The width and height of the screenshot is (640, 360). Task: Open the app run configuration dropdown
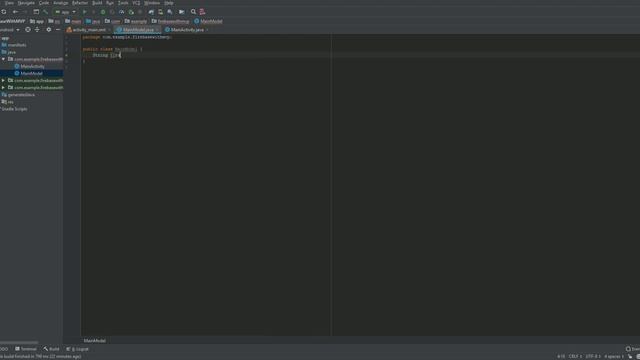click(65, 12)
